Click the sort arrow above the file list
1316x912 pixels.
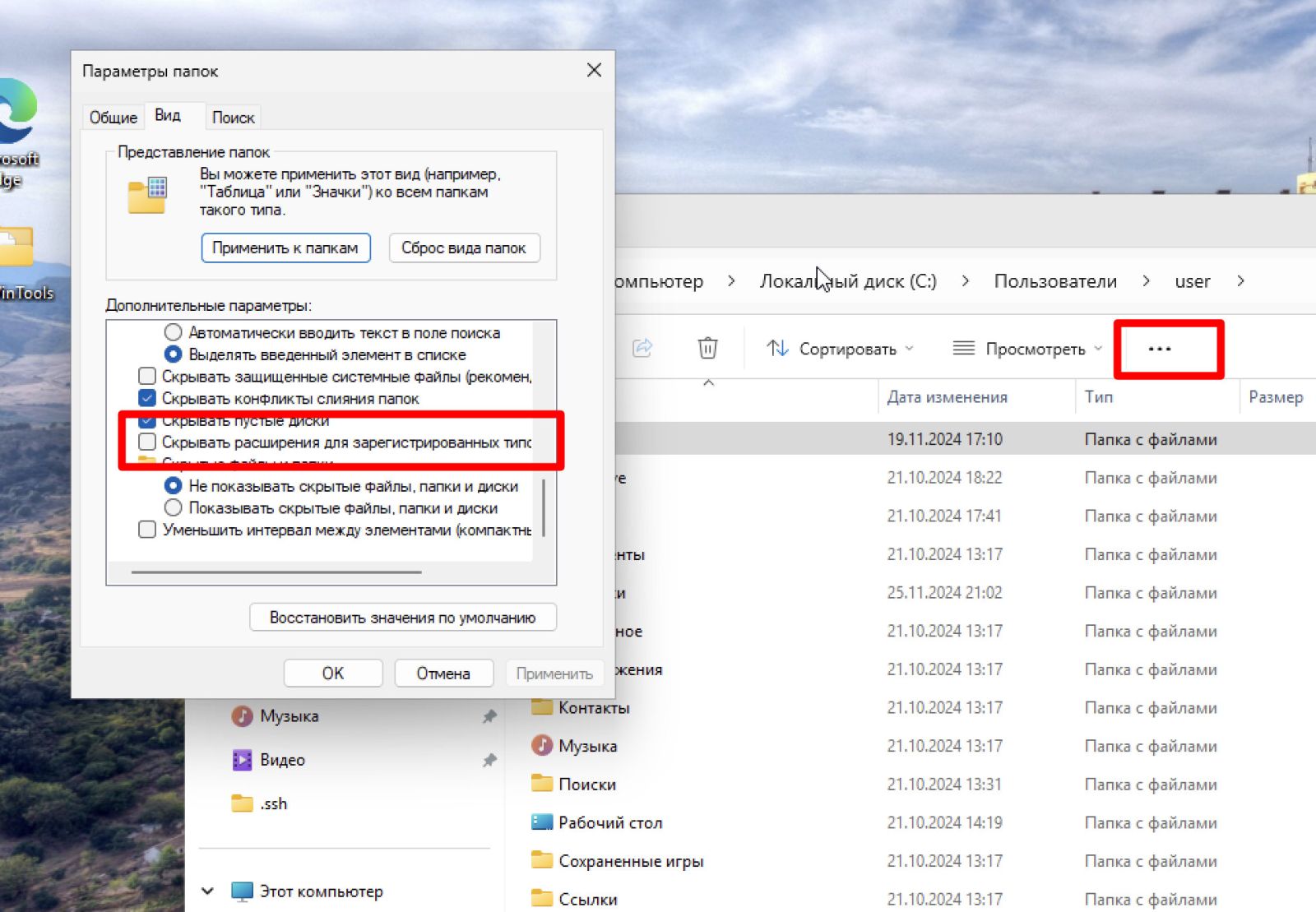coord(708,383)
